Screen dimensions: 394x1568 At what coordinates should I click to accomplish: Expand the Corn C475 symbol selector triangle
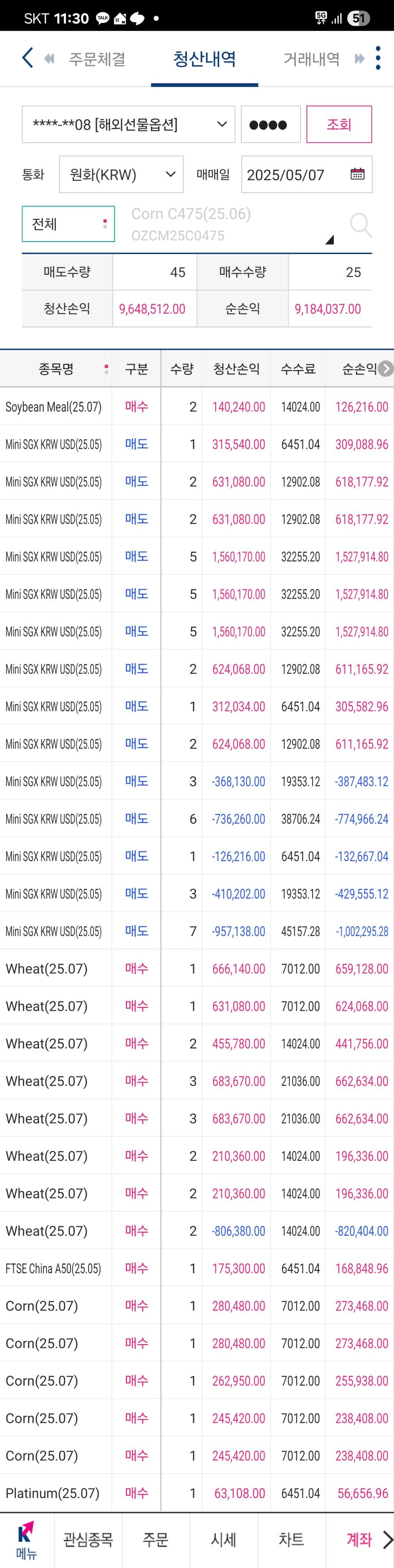pos(329,240)
